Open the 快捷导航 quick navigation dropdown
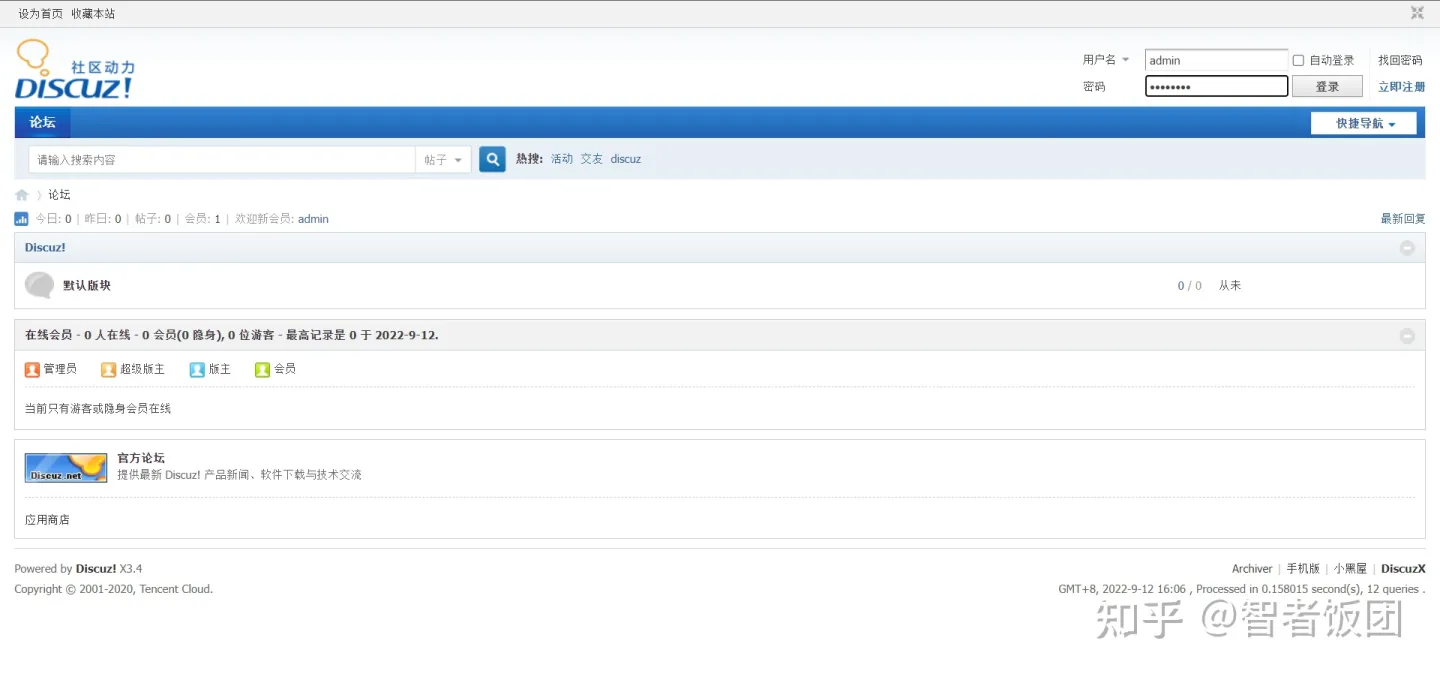The image size is (1440, 677). coord(1364,123)
